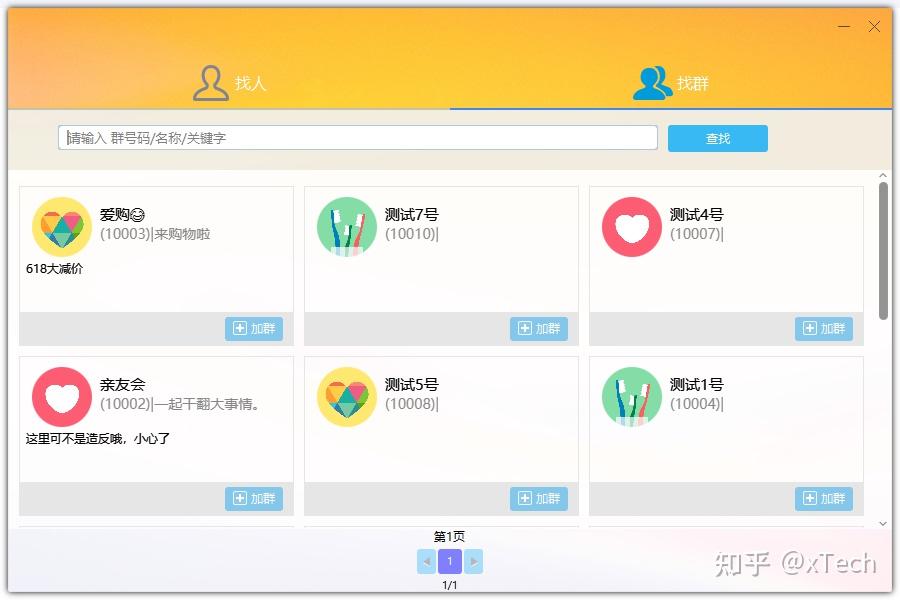Click the 618大减价 description text
Screen dimensions: 900x600
tap(55, 269)
